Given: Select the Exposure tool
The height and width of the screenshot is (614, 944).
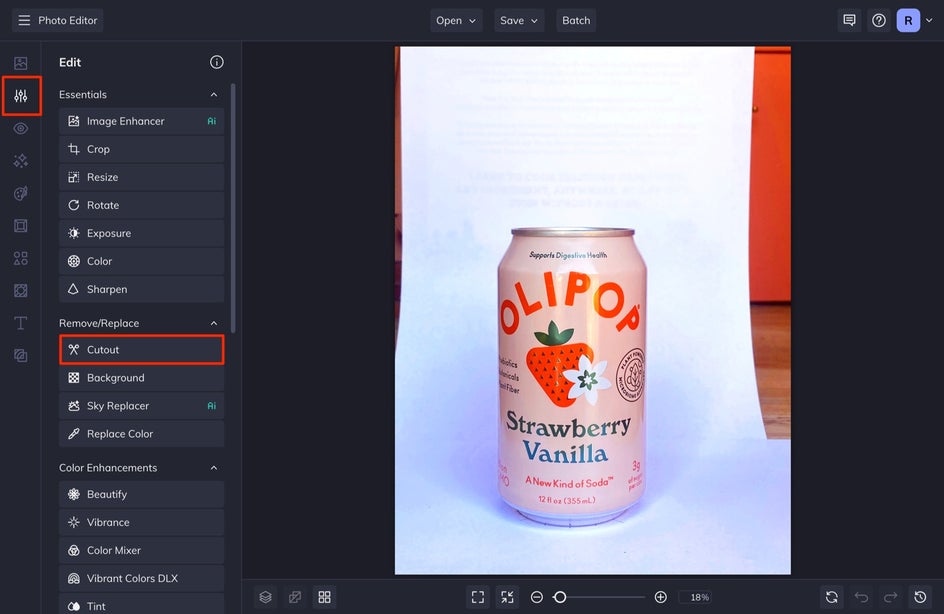Looking at the screenshot, I should click(141, 233).
